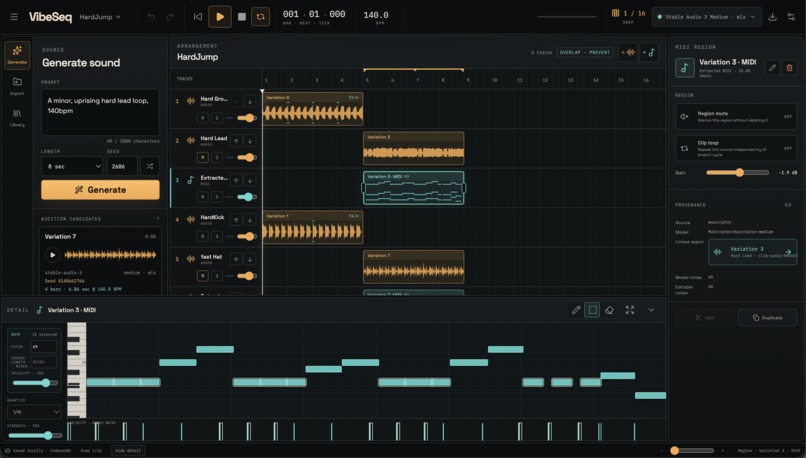Screen dimensions: 806x458
Task: Mute the HardKick track
Action: pyautogui.click(x=203, y=236)
